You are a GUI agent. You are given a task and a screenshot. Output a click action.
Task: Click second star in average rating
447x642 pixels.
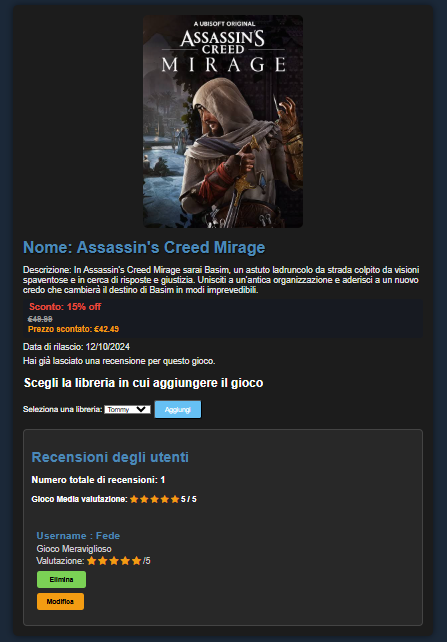point(144,499)
